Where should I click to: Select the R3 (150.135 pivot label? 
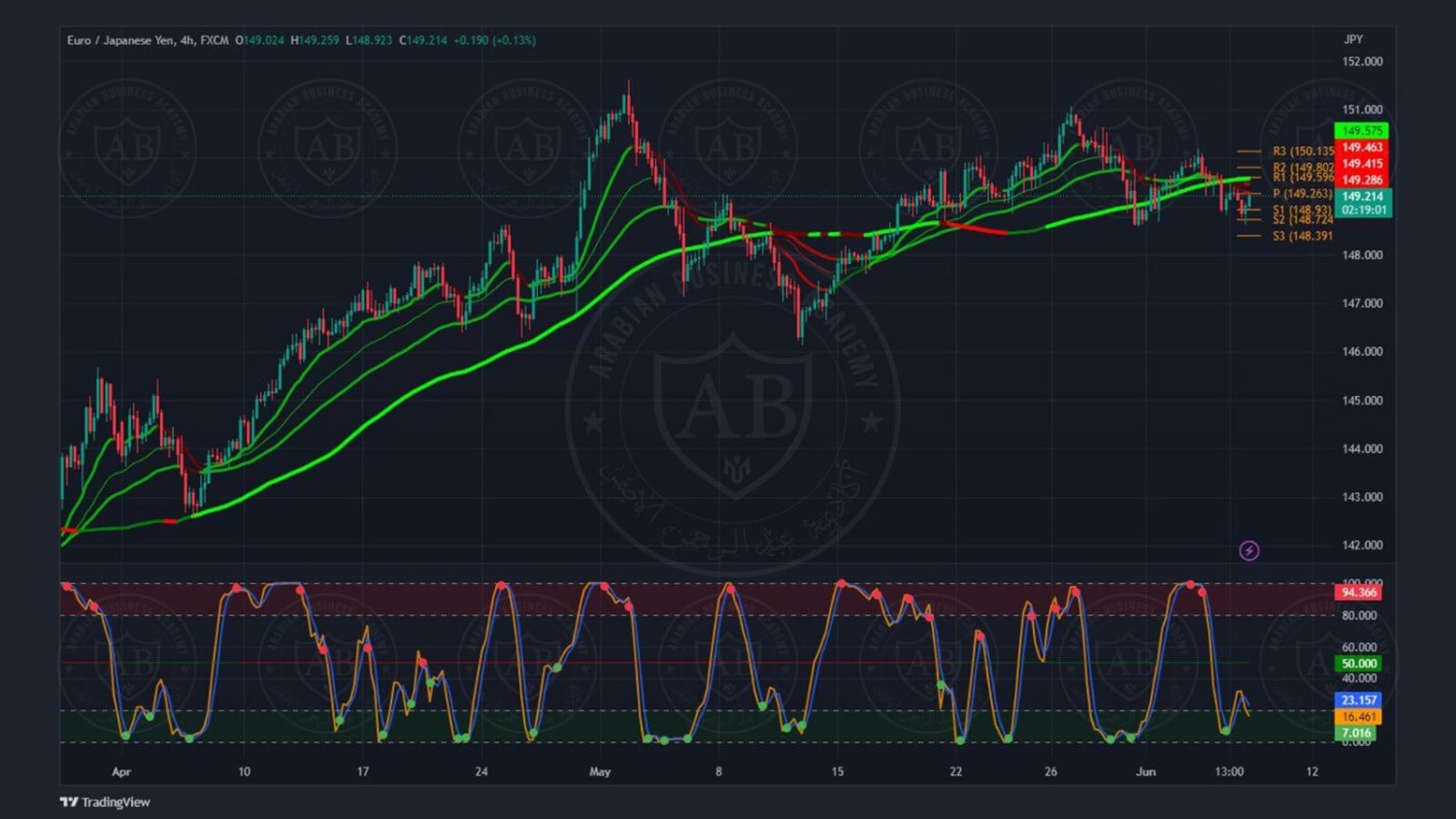(x=1304, y=151)
